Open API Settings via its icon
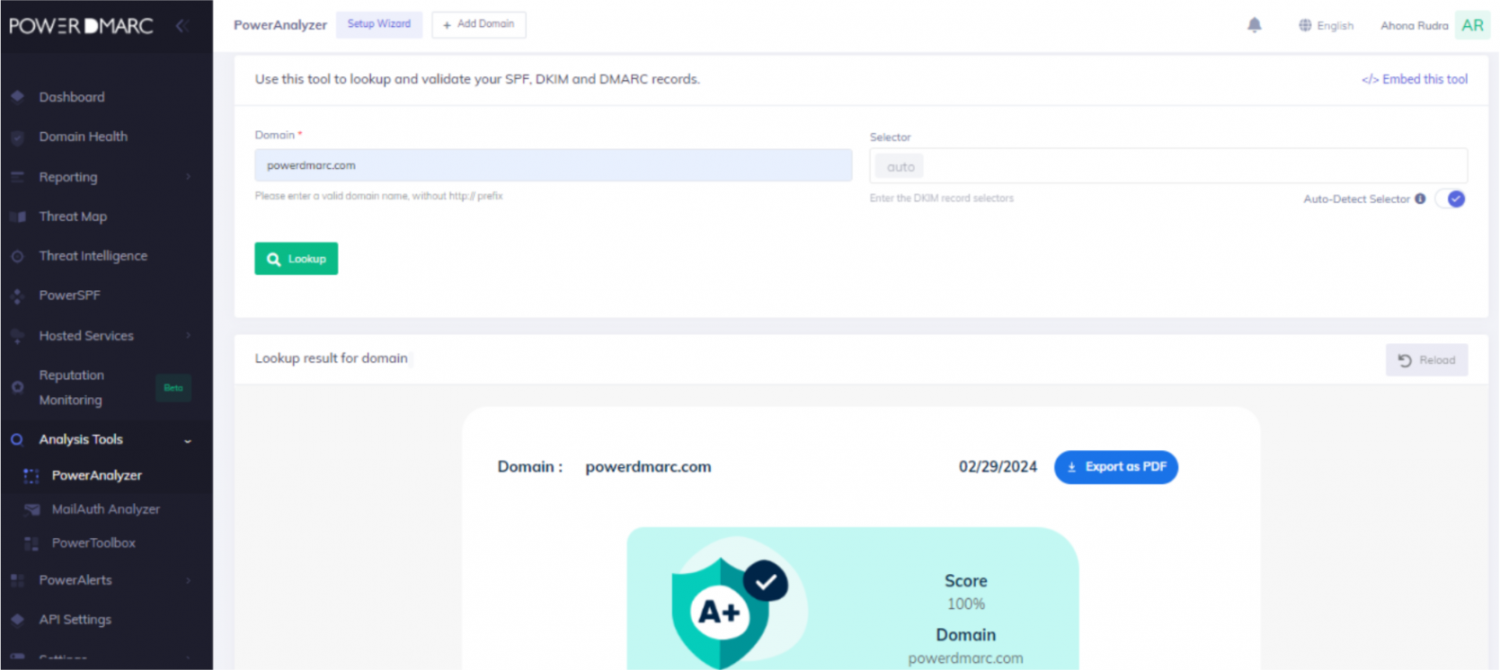This screenshot has height=670, width=1500. (x=17, y=619)
